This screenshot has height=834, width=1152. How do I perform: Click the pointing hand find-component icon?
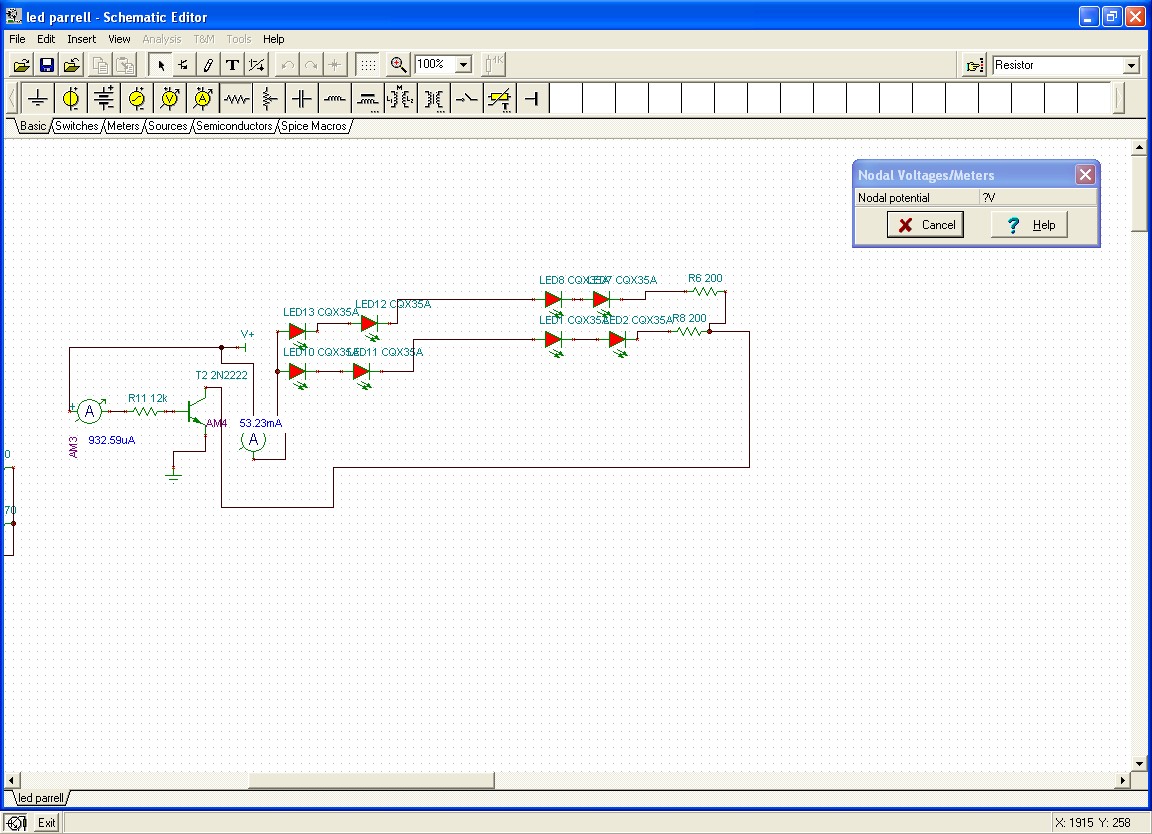coord(974,65)
